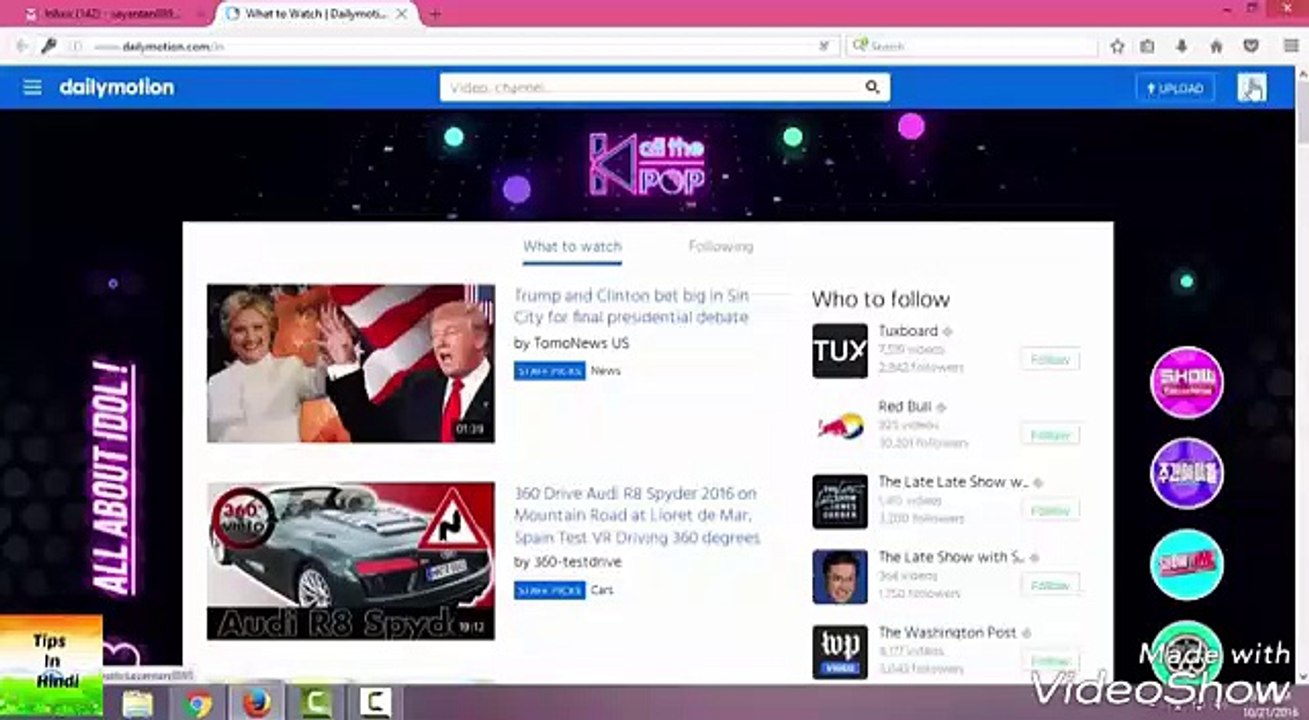This screenshot has width=1309, height=720.
Task: Follow the Tuxboard channel
Action: (x=1050, y=360)
